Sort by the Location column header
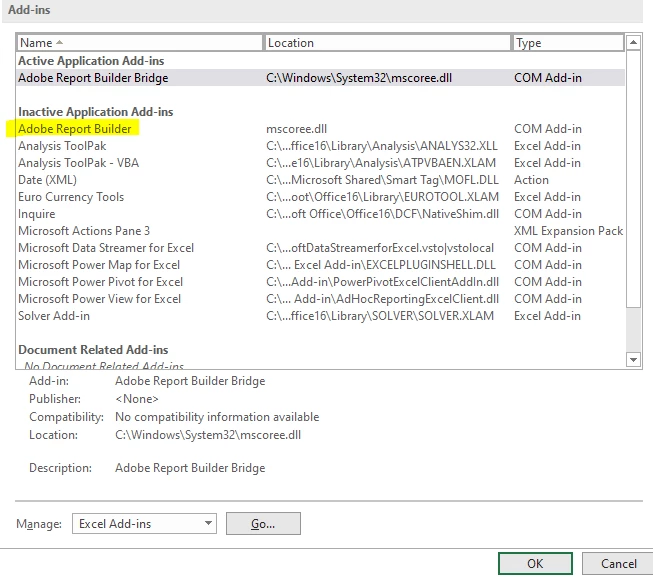The height and width of the screenshot is (581, 653). point(388,43)
